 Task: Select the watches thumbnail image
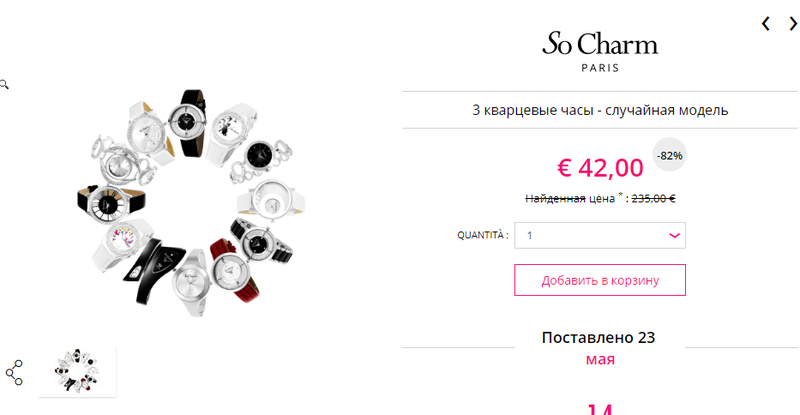78,371
